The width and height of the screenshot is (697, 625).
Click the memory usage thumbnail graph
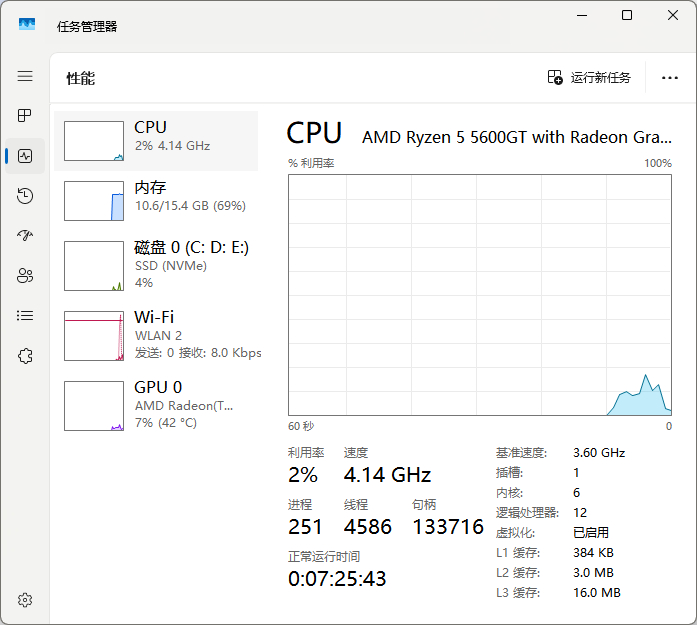pos(94,201)
